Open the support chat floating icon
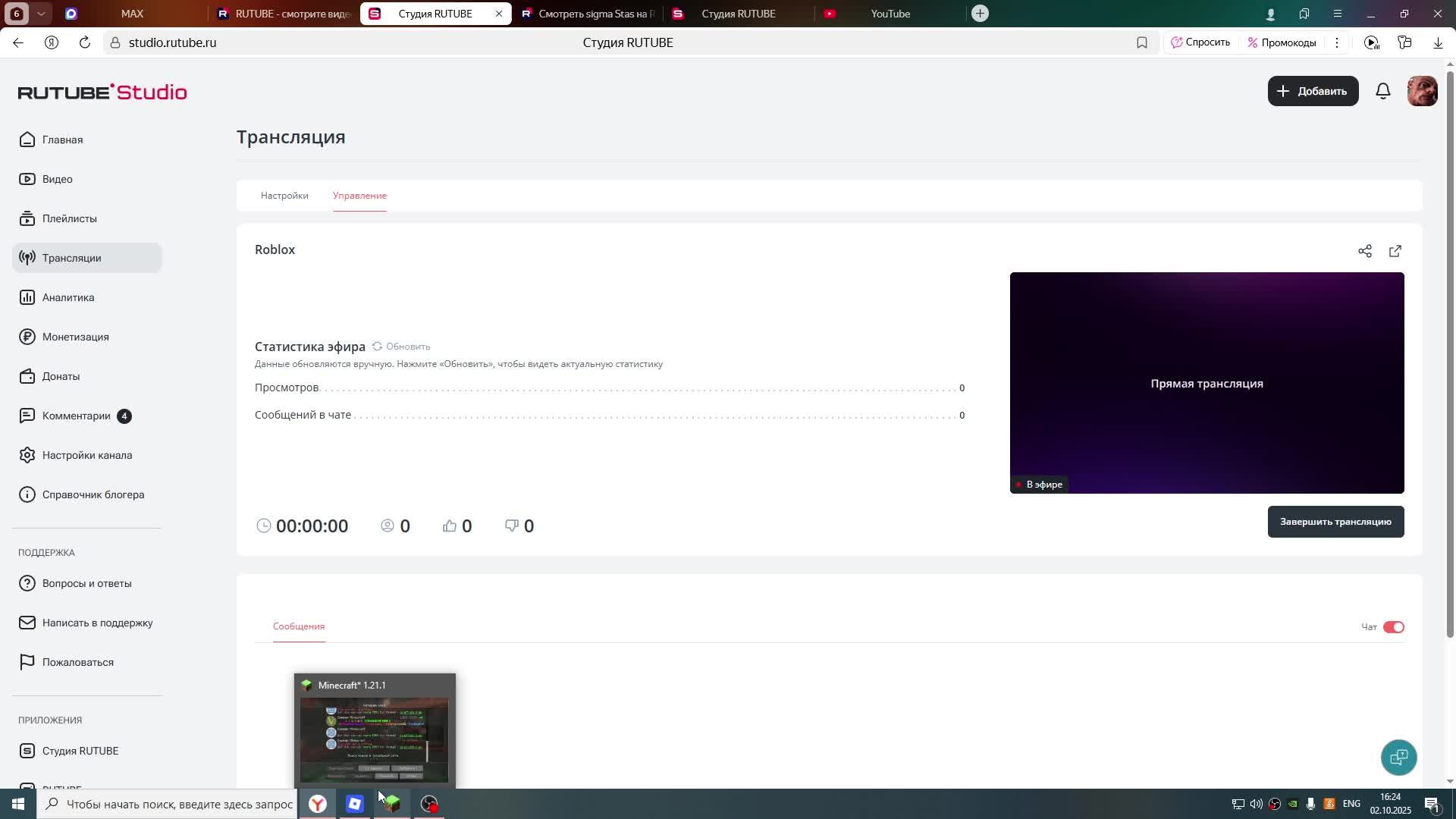Screen dimensions: 1456x819 click(1398, 757)
